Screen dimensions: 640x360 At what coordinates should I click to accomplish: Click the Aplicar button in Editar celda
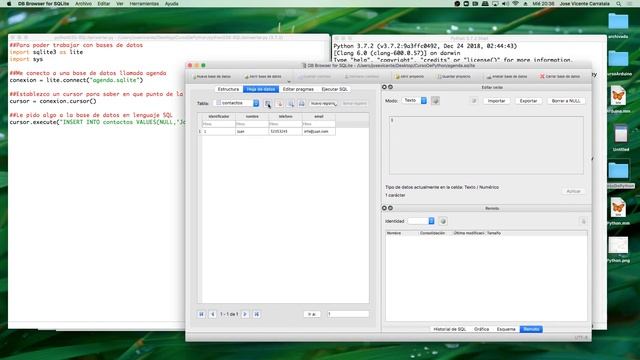tap(573, 191)
